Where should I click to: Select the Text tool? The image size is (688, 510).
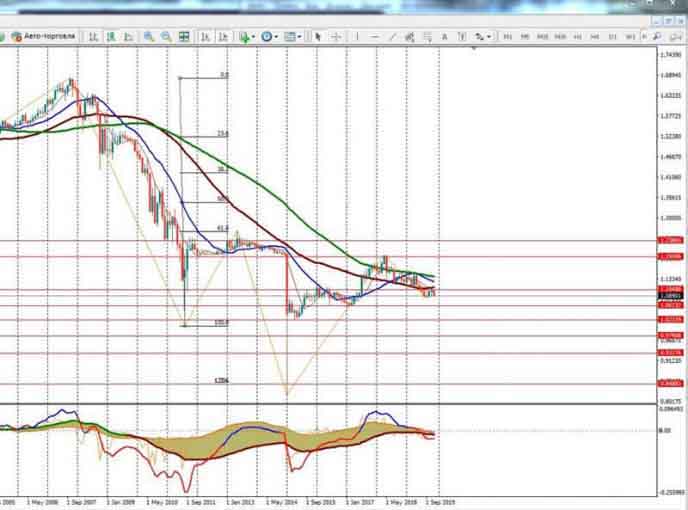coord(444,37)
